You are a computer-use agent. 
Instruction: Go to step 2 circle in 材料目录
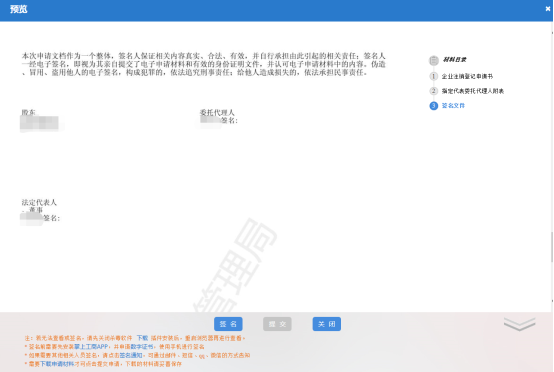coord(434,91)
